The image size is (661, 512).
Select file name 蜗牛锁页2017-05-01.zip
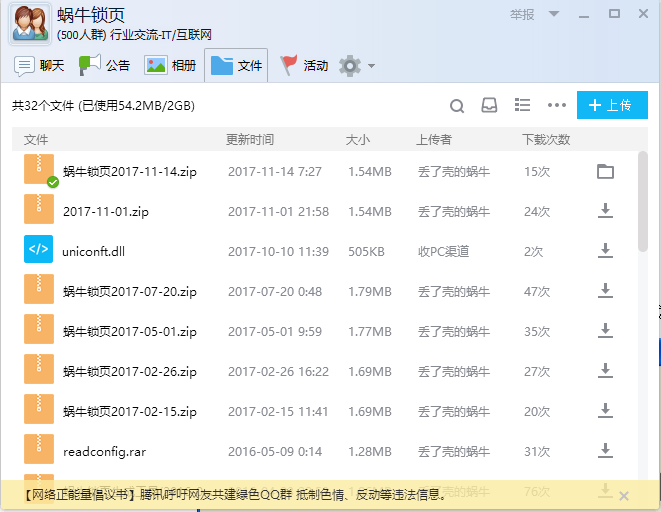click(x=130, y=332)
